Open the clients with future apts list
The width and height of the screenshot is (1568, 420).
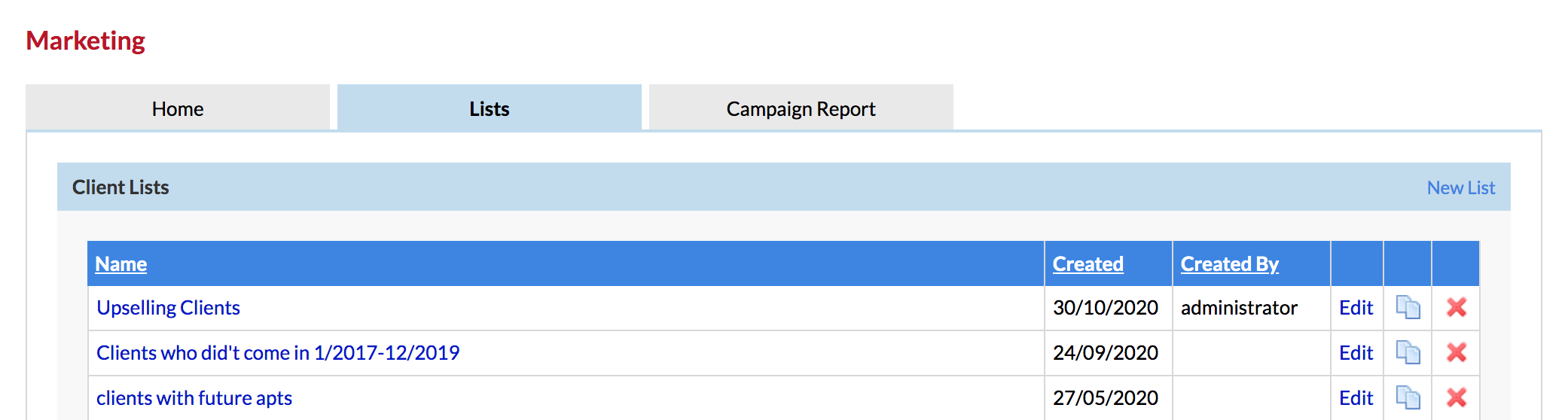pyautogui.click(x=194, y=398)
